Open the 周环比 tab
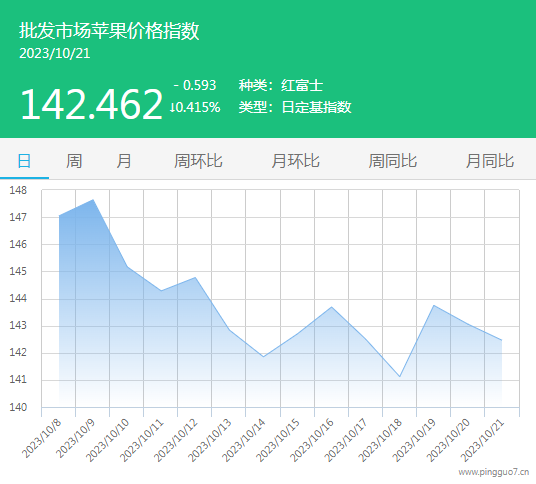Image resolution: width=536 pixels, height=484 pixels. (198, 161)
